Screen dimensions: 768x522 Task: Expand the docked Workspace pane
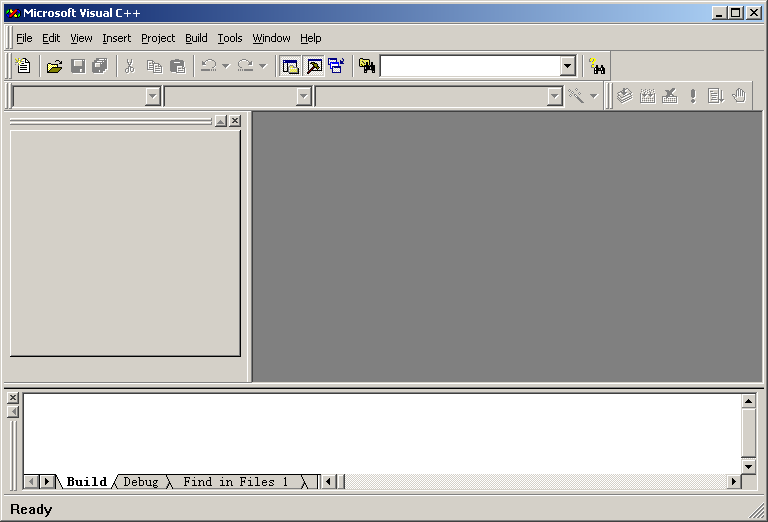click(x=221, y=121)
